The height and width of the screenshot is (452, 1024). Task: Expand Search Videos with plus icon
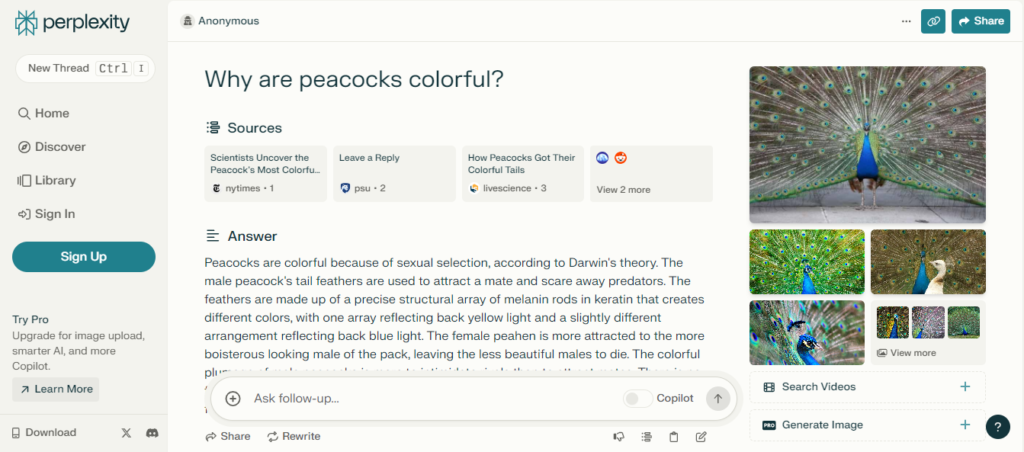click(965, 387)
